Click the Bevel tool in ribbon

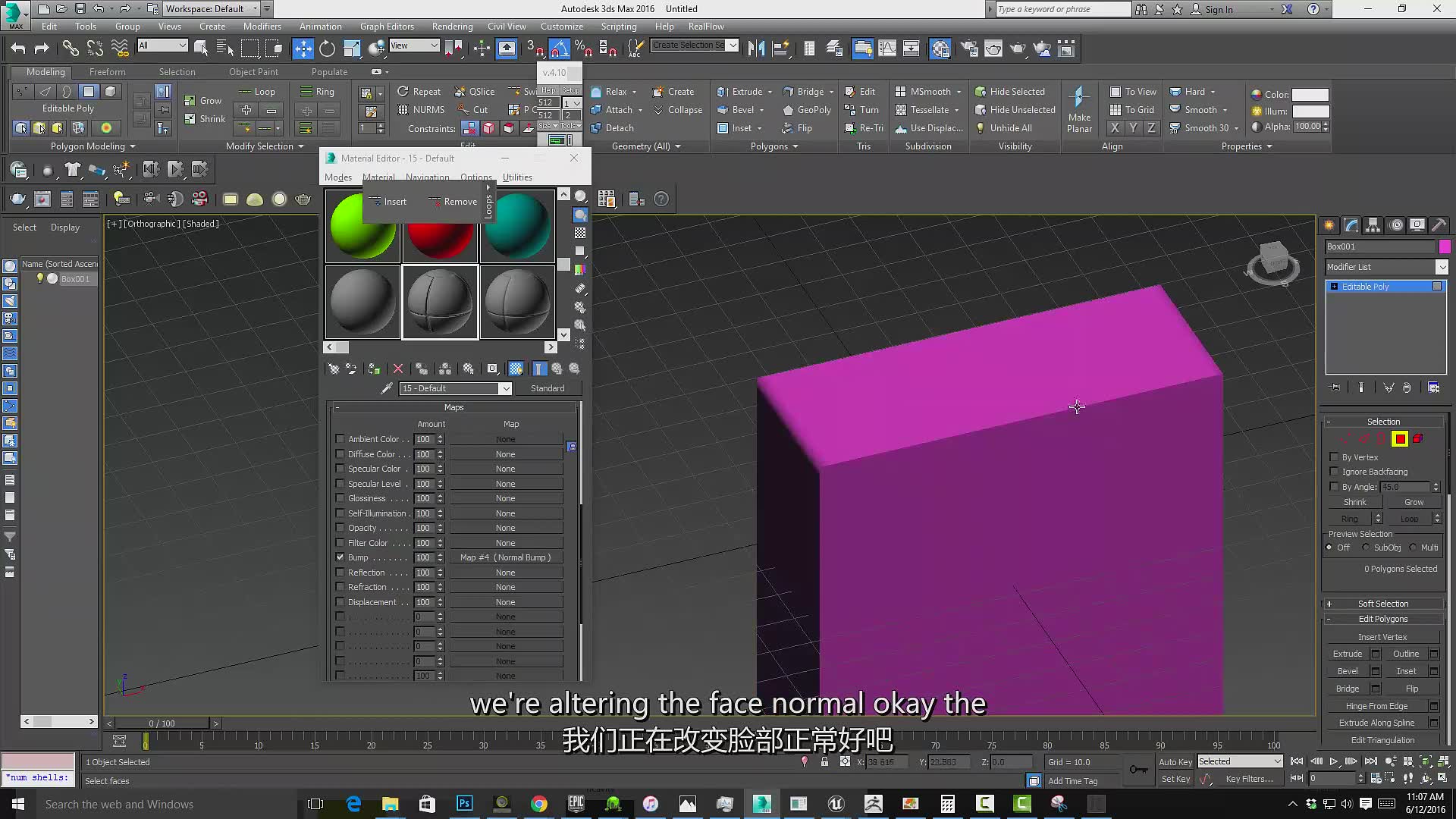(736, 109)
